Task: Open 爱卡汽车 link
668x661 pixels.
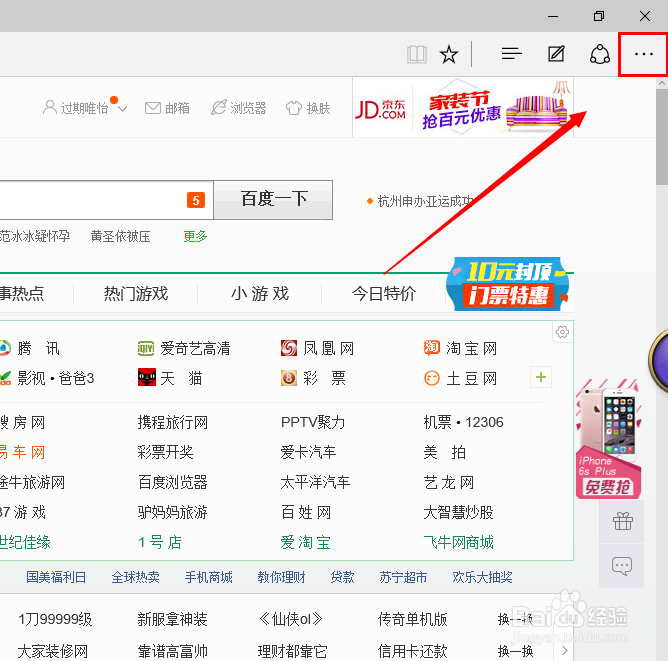Action: point(308,452)
